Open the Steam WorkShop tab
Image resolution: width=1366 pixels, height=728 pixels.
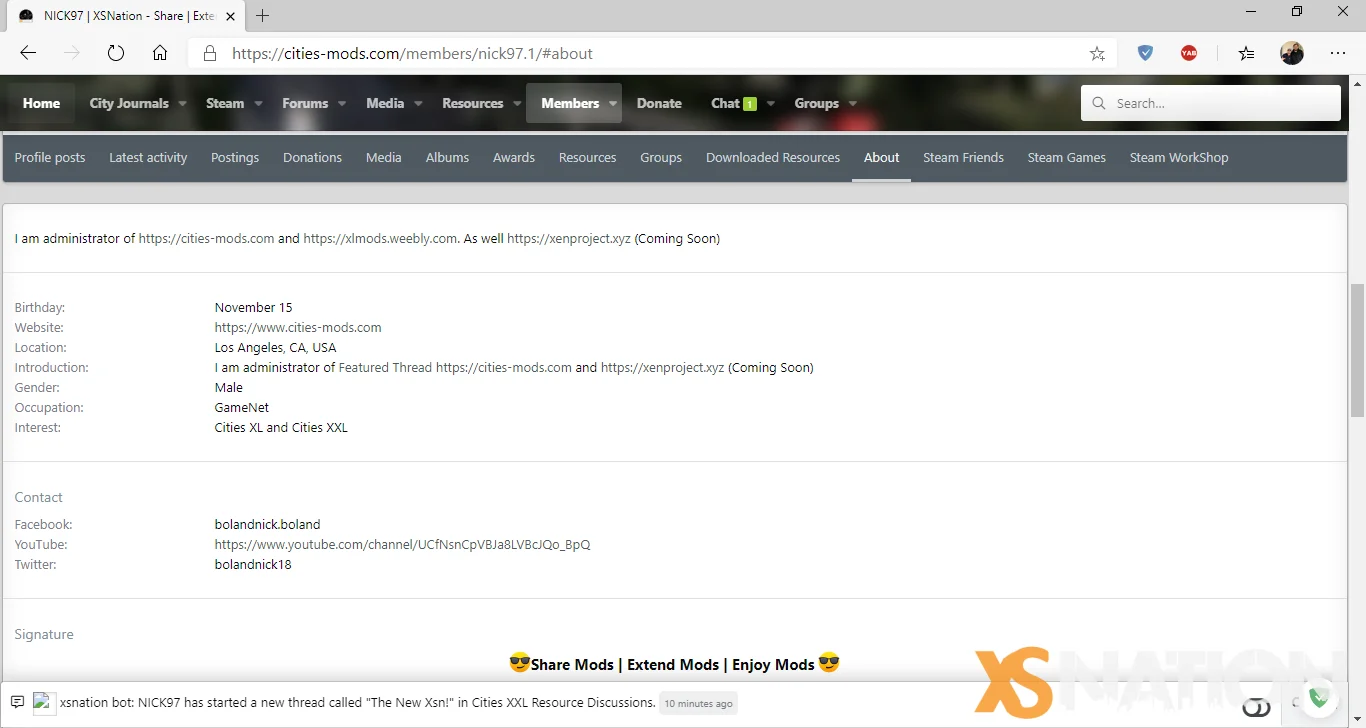click(x=1179, y=157)
